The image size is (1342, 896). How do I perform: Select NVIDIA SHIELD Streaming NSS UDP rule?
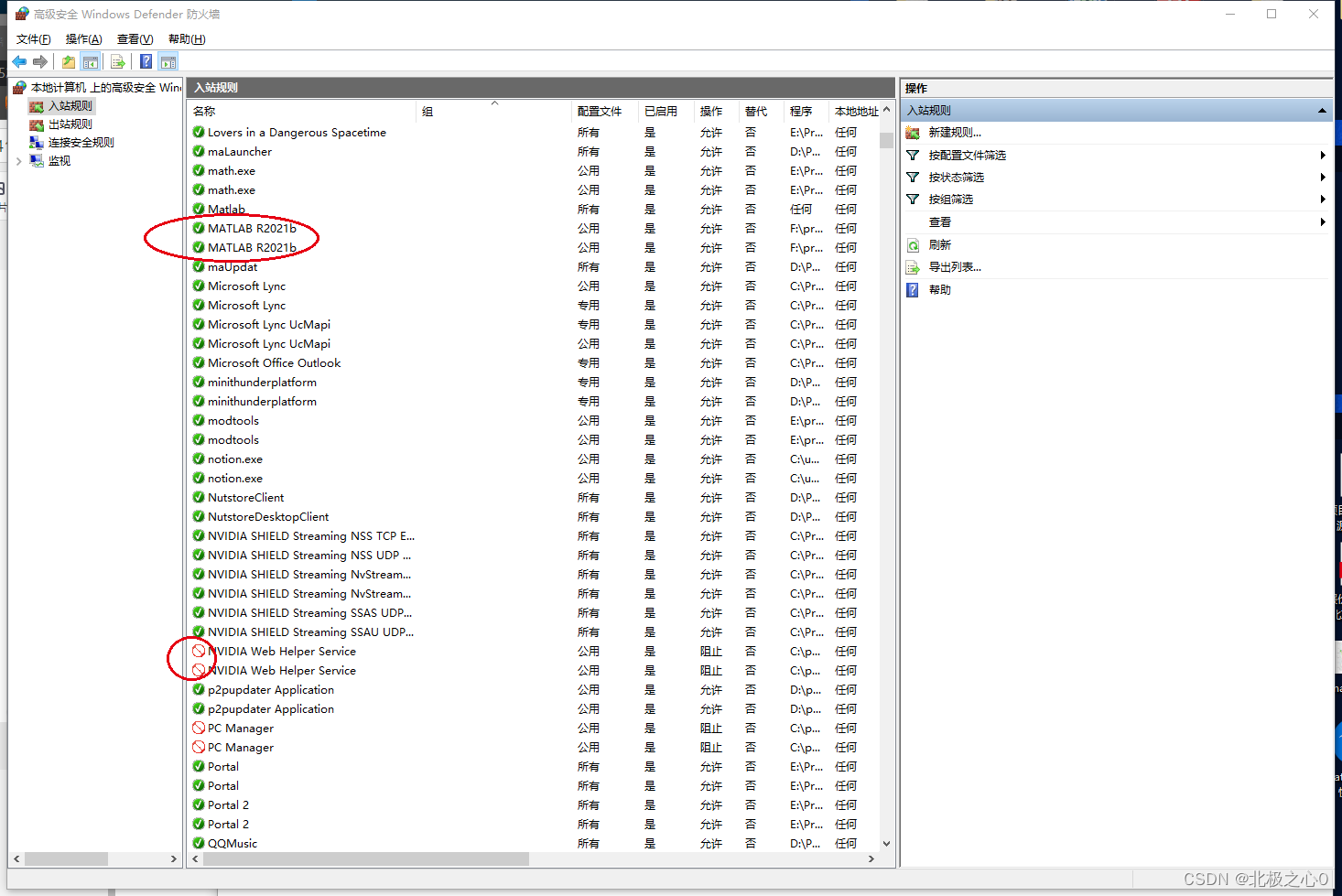click(534, 556)
